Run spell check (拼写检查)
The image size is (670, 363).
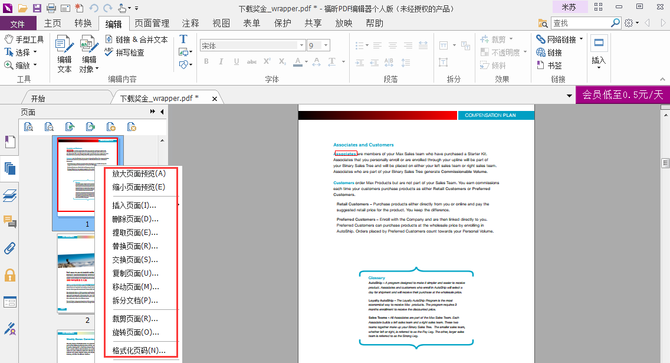pos(125,53)
